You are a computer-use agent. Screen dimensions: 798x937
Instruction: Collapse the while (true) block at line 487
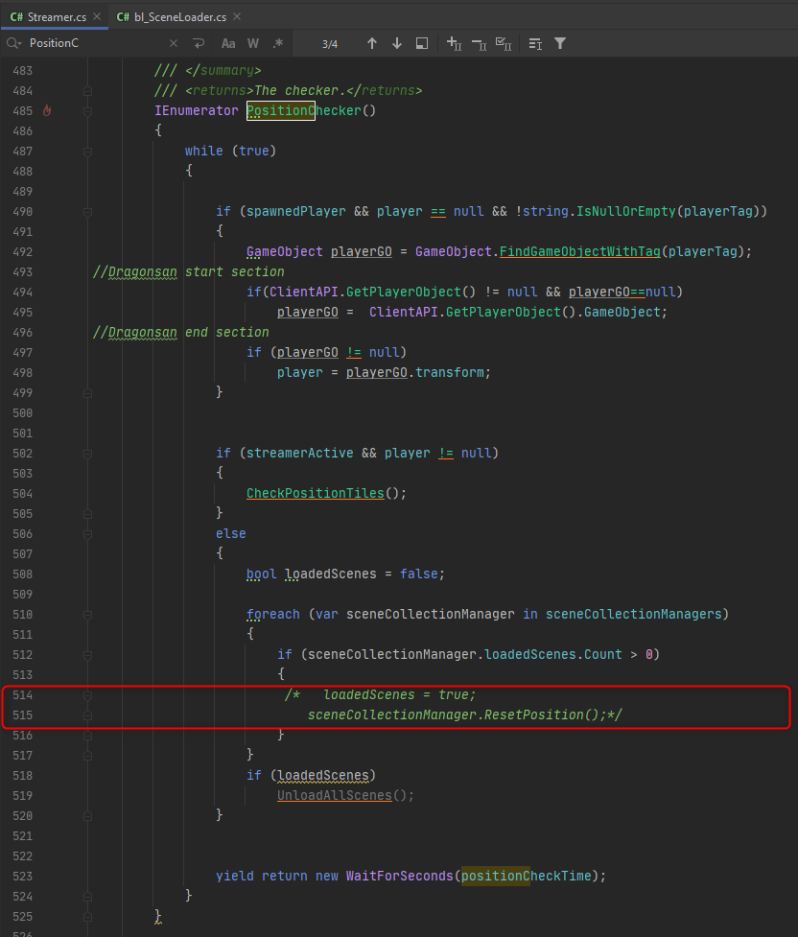coord(87,151)
